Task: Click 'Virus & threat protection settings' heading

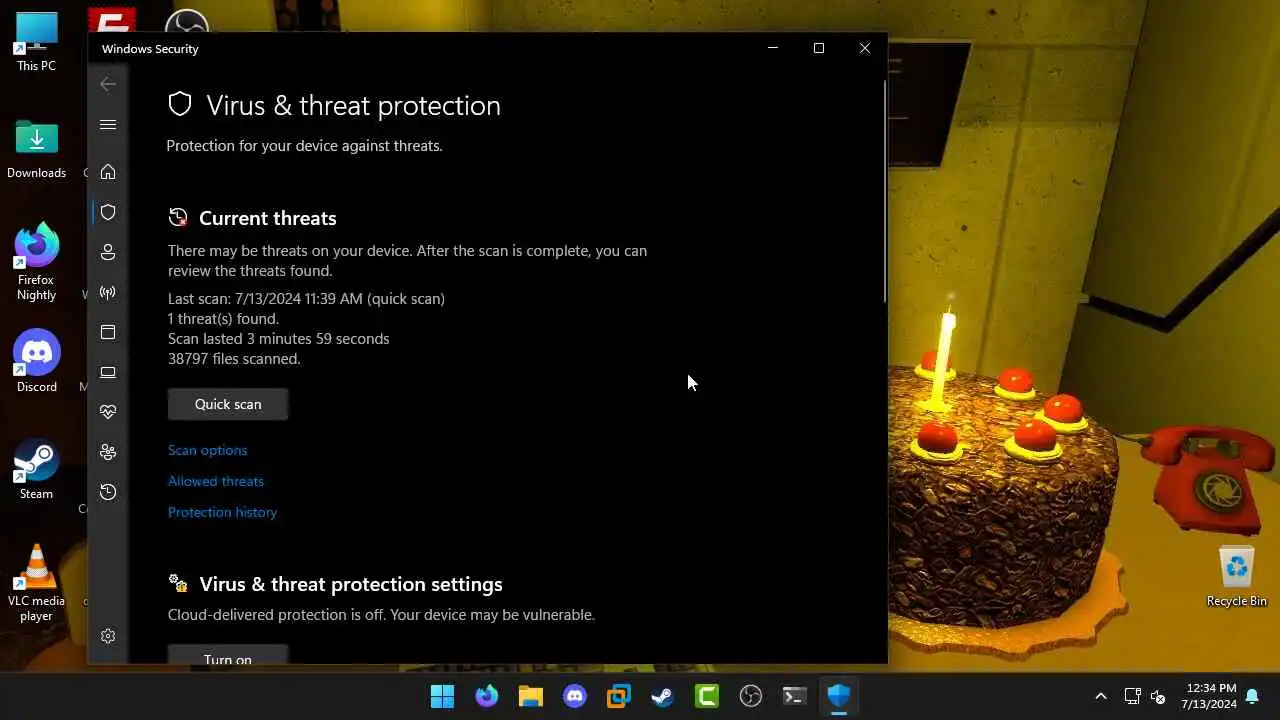Action: point(351,584)
